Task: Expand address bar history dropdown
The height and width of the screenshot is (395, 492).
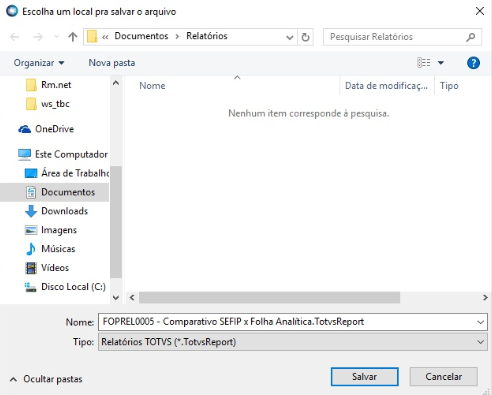Action: click(289, 37)
